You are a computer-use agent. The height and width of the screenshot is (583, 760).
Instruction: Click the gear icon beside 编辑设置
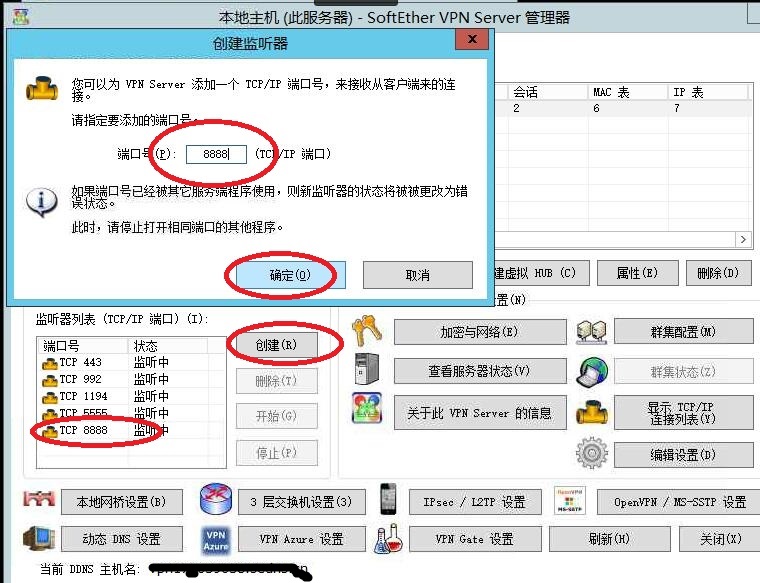[x=591, y=454]
